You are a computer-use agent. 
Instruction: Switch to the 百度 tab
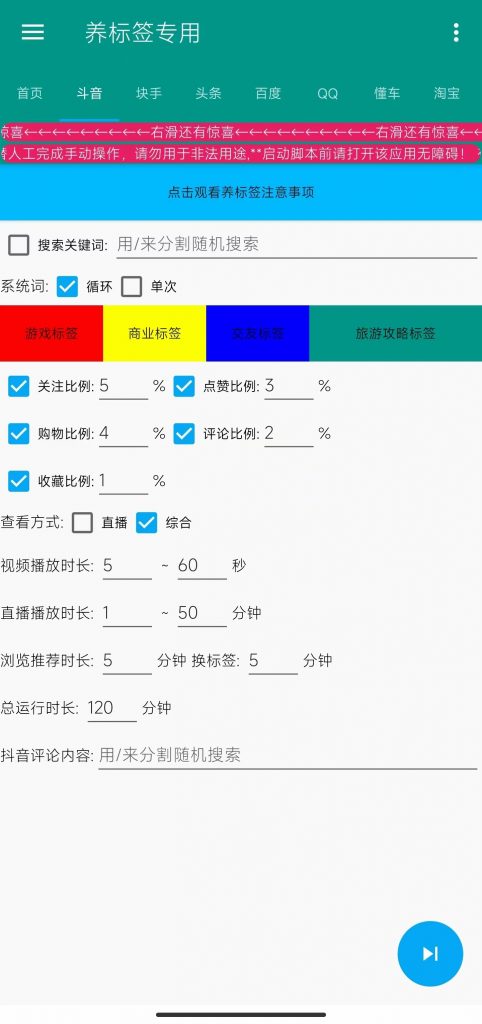[268, 93]
